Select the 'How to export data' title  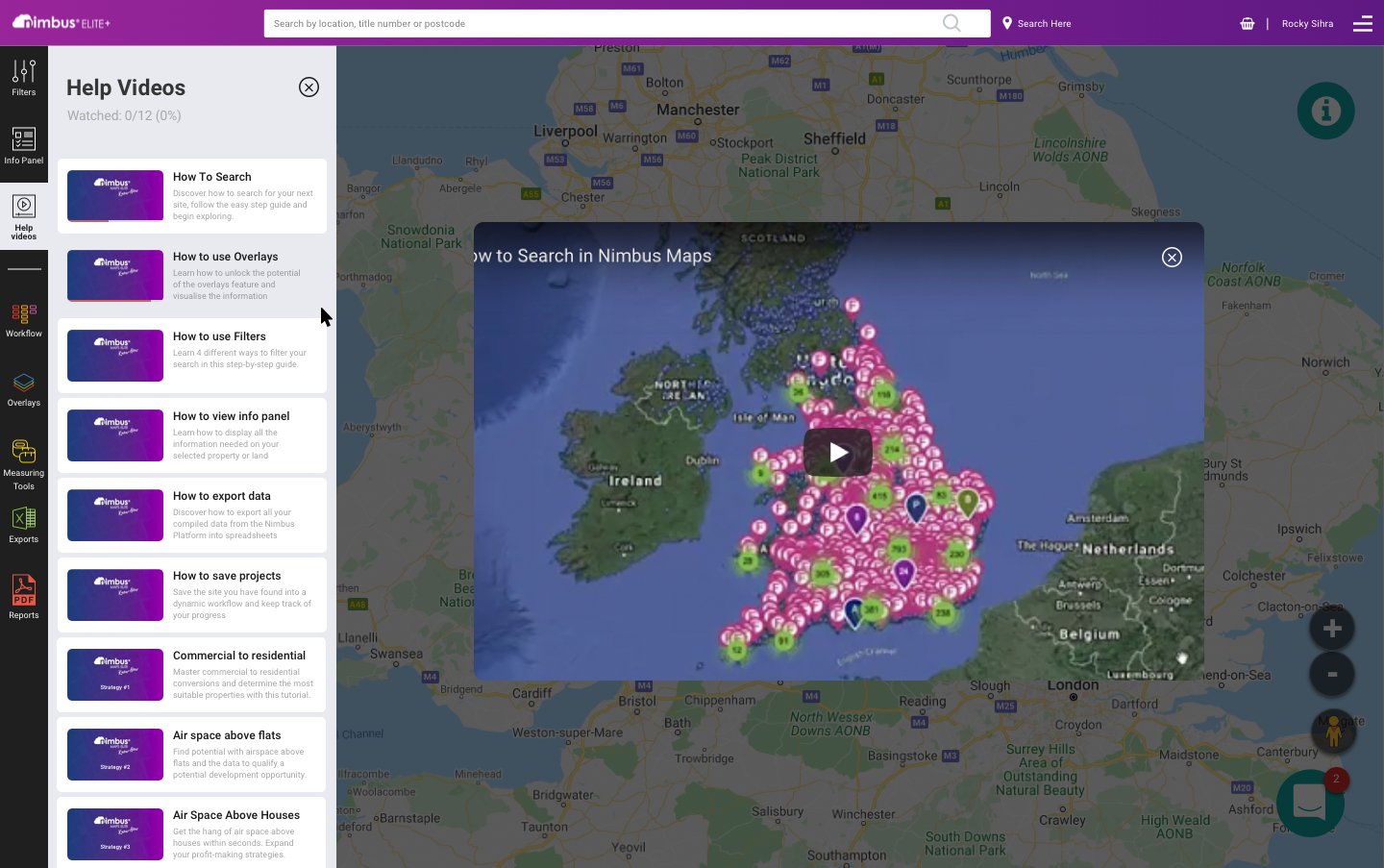(x=222, y=496)
